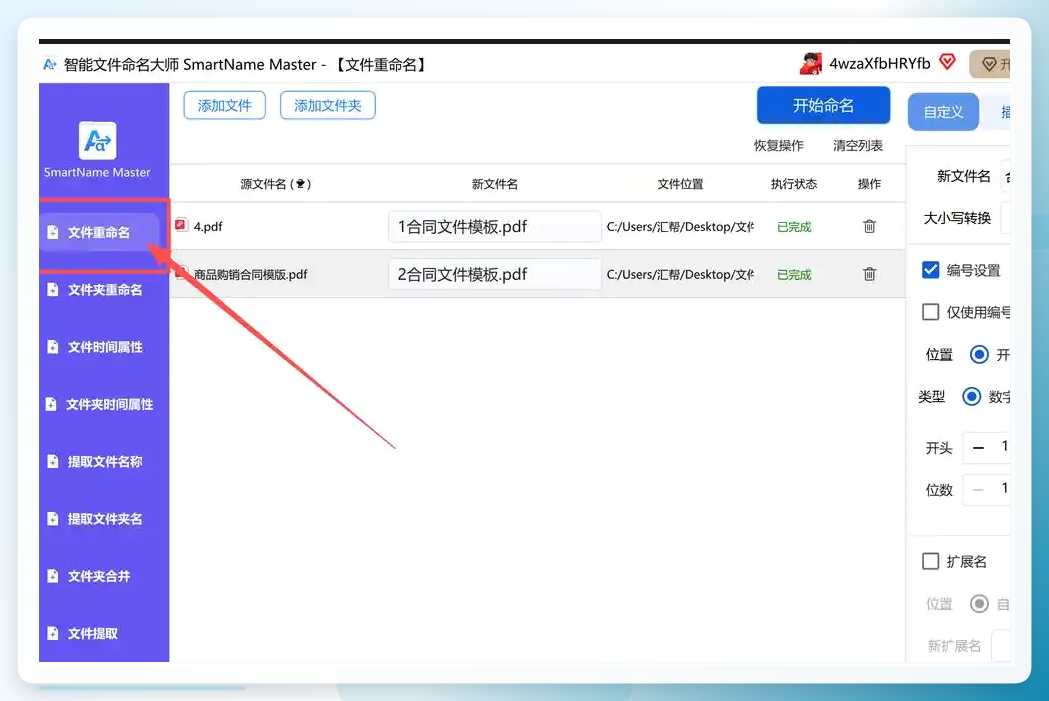Delete the 商品购销合同模版.pdf row via trash icon

point(869,274)
